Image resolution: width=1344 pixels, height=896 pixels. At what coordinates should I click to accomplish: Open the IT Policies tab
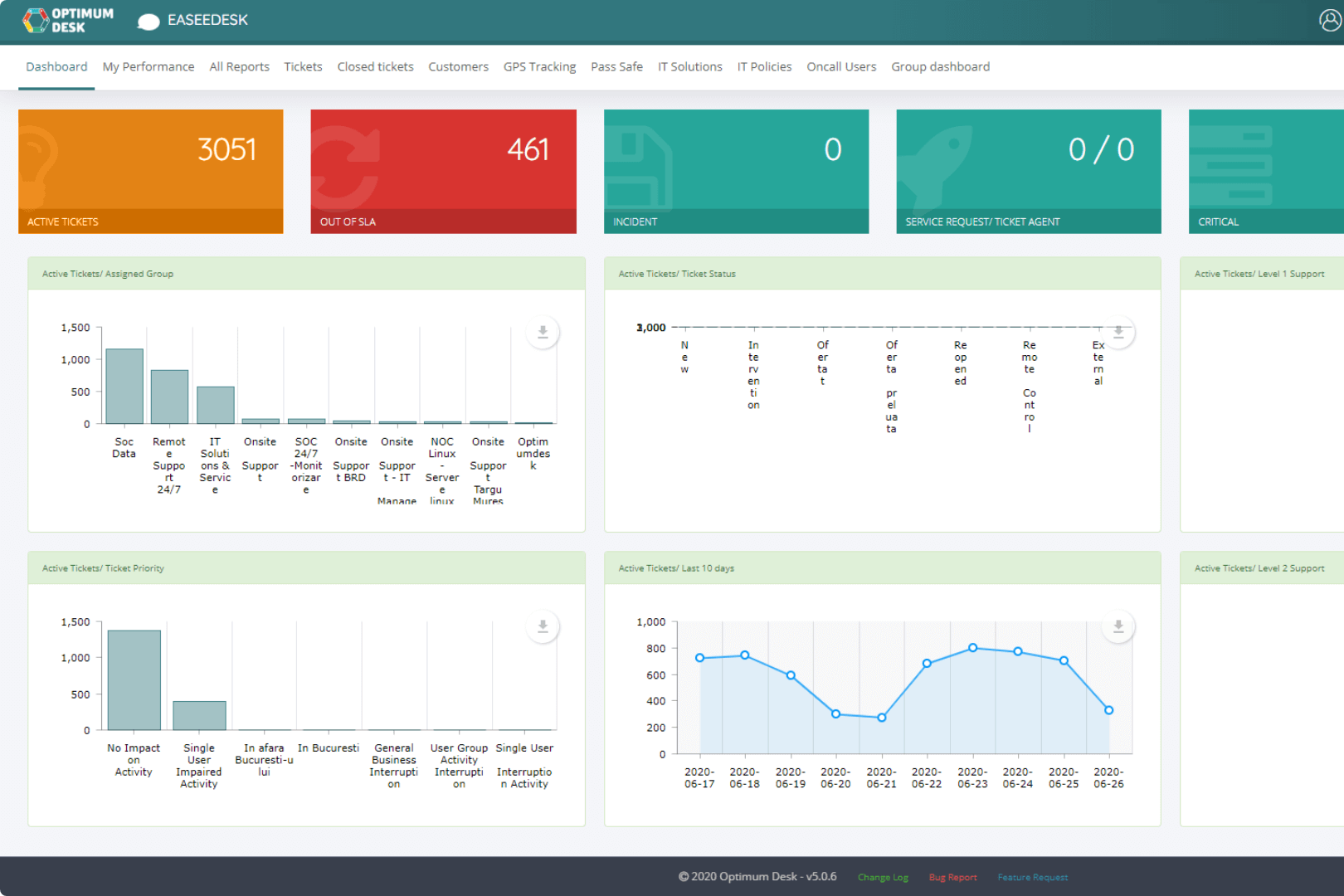point(764,66)
